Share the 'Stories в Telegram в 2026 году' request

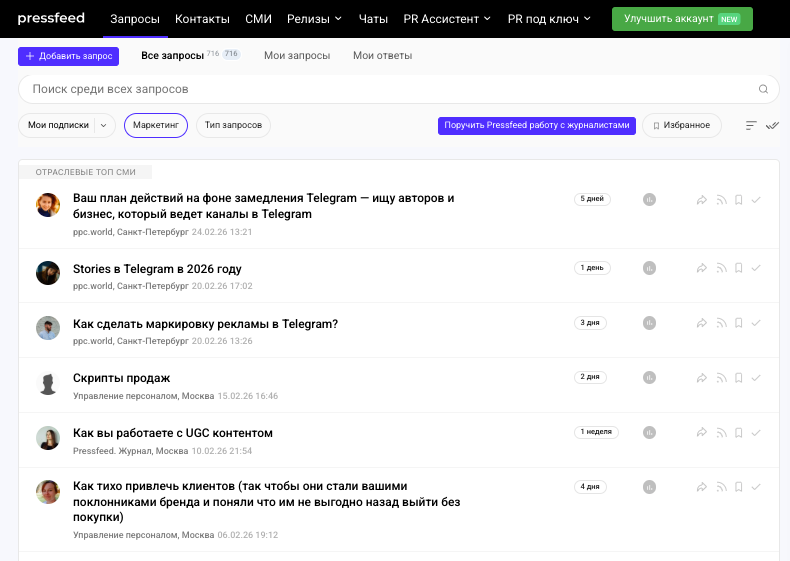coord(702,268)
